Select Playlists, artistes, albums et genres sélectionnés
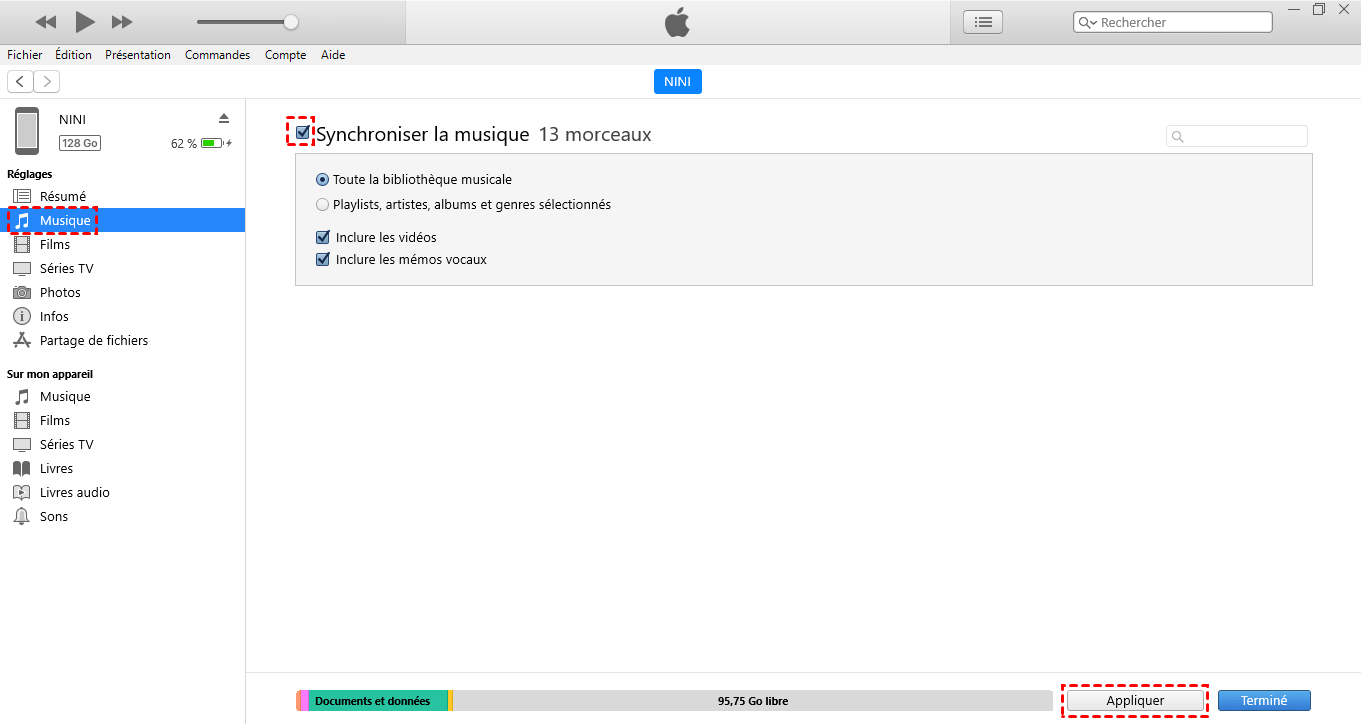The image size is (1361, 724). [322, 205]
